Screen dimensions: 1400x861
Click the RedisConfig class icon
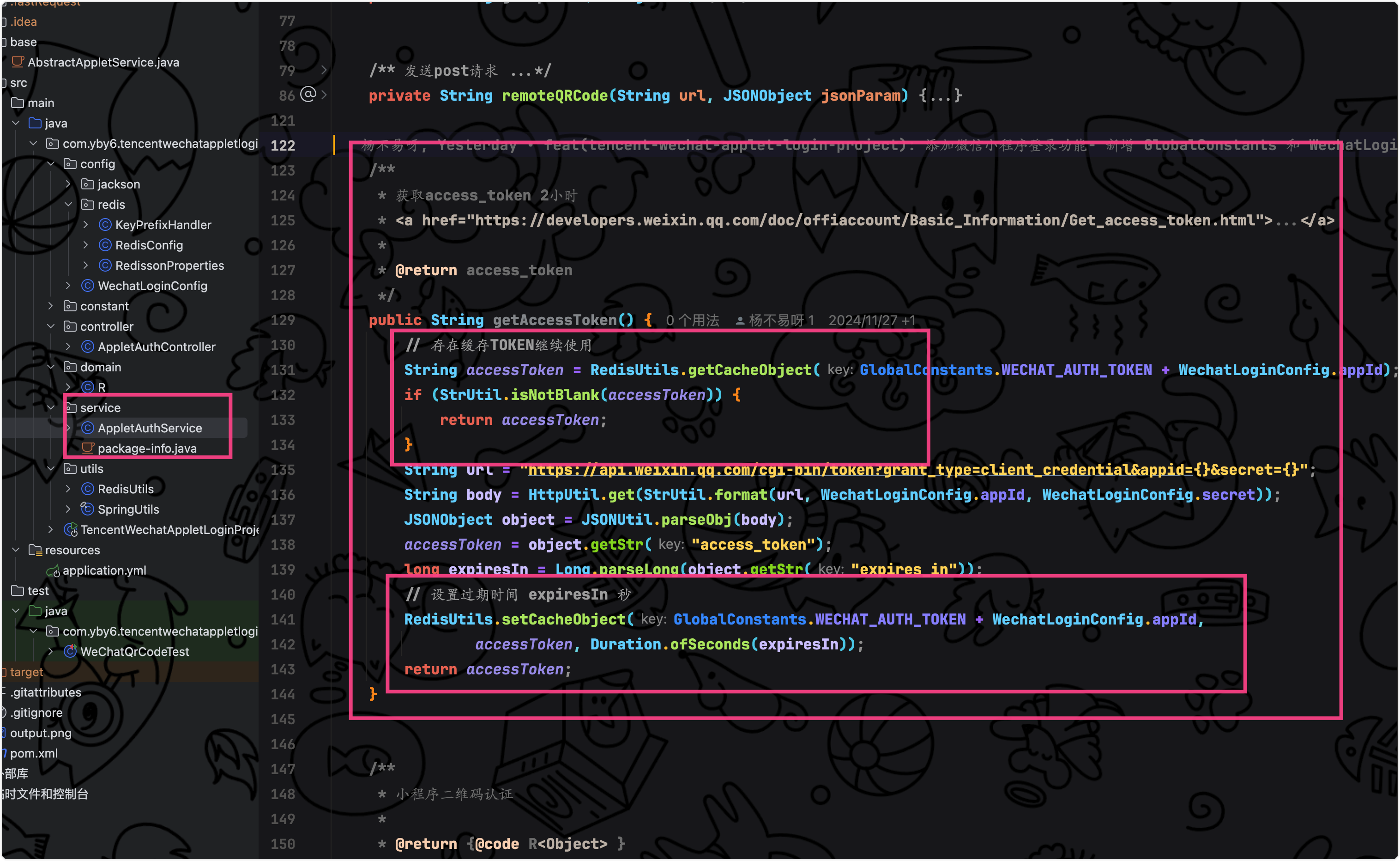pos(105,245)
